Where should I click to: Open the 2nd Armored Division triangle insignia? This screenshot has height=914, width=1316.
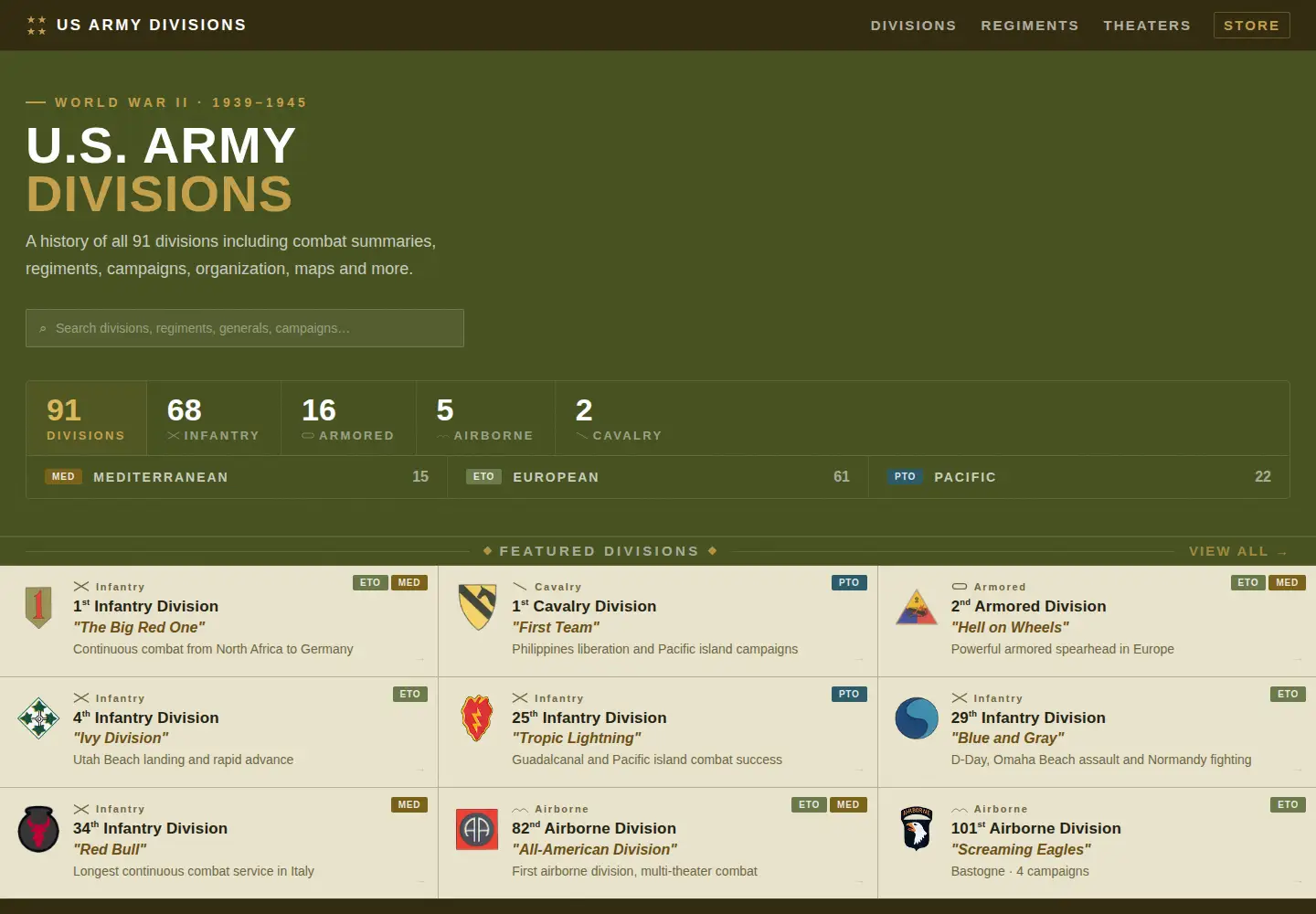click(917, 608)
